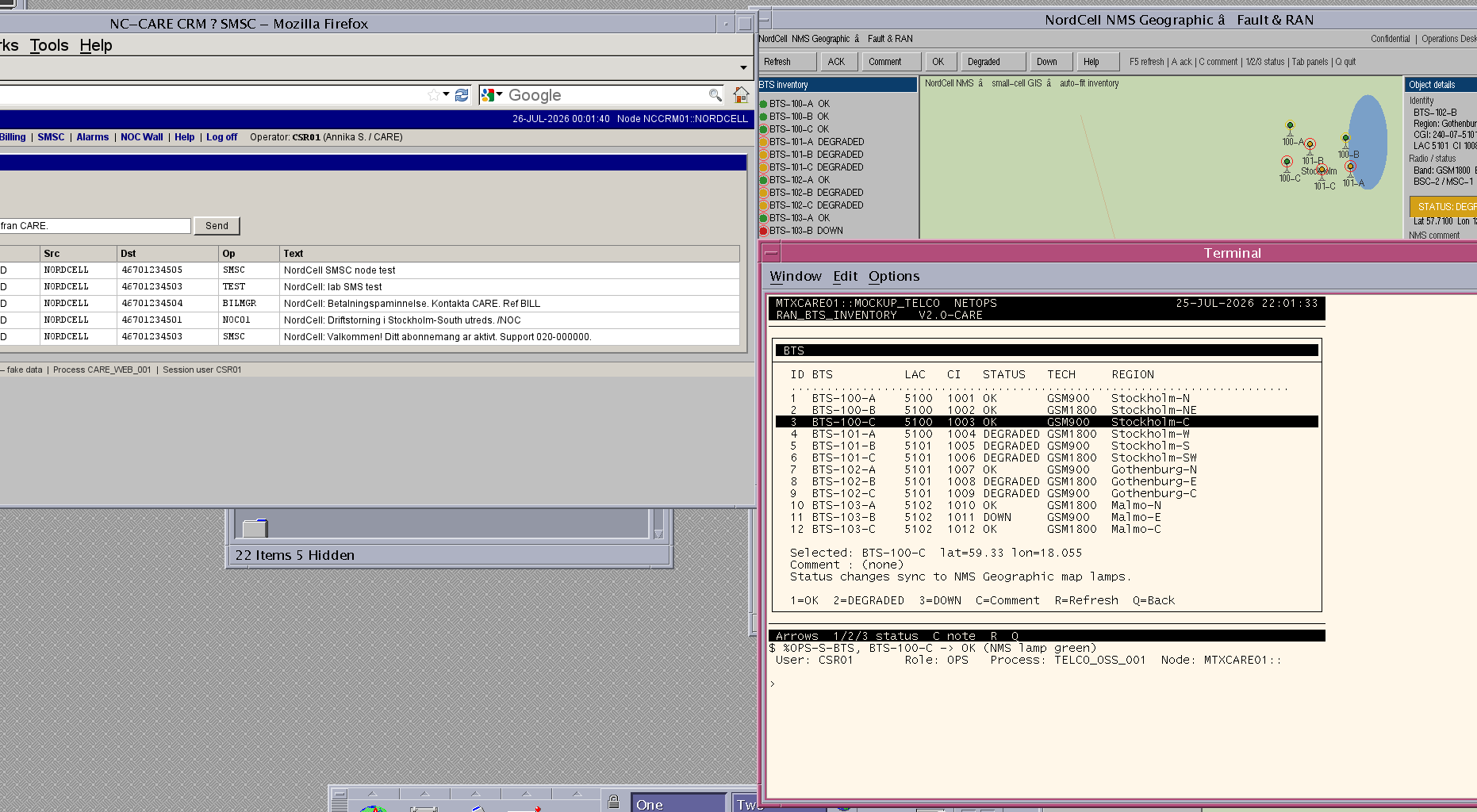Click the Dst column header

point(167,254)
